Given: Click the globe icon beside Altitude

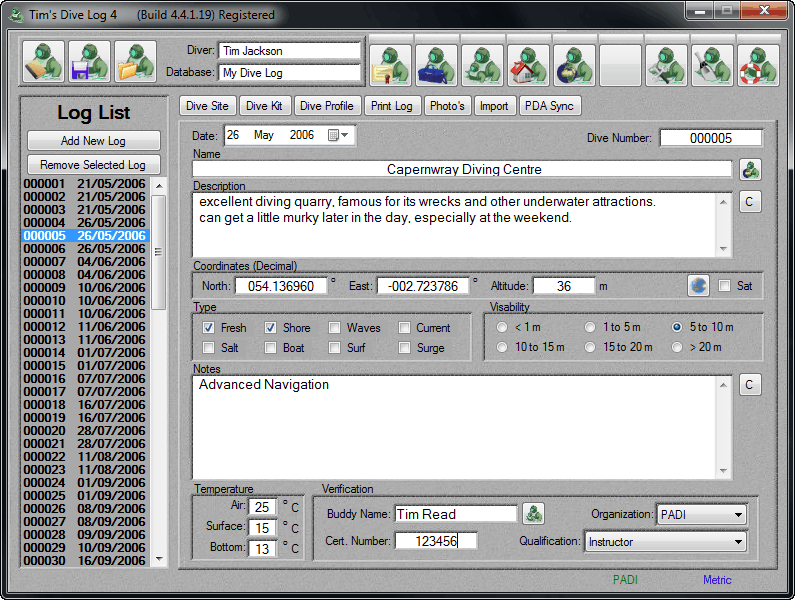Looking at the screenshot, I should pos(698,286).
